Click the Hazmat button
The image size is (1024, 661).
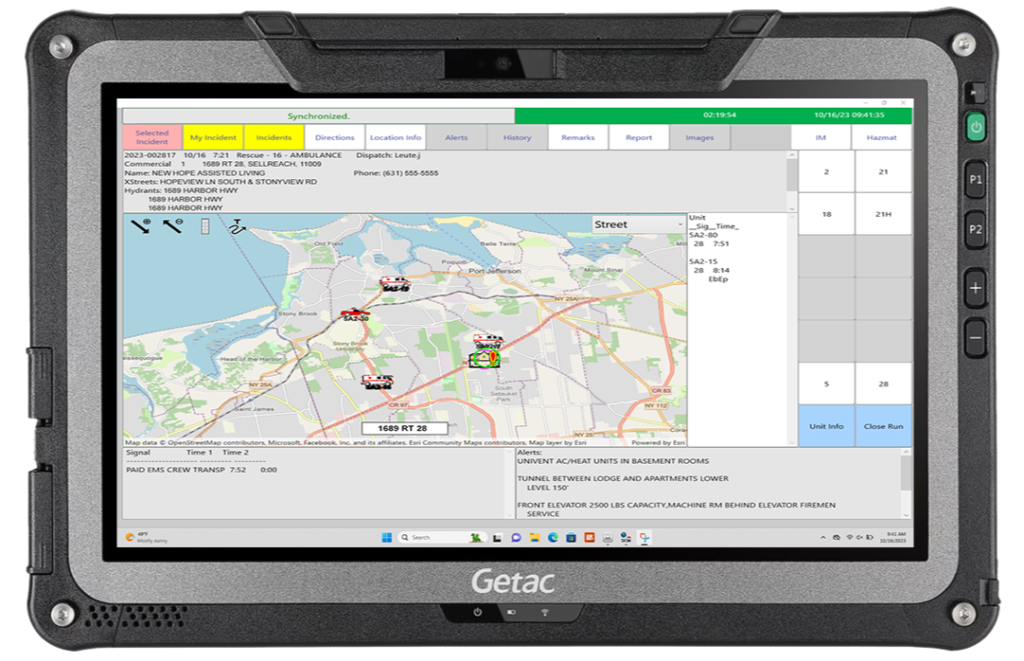tap(883, 138)
